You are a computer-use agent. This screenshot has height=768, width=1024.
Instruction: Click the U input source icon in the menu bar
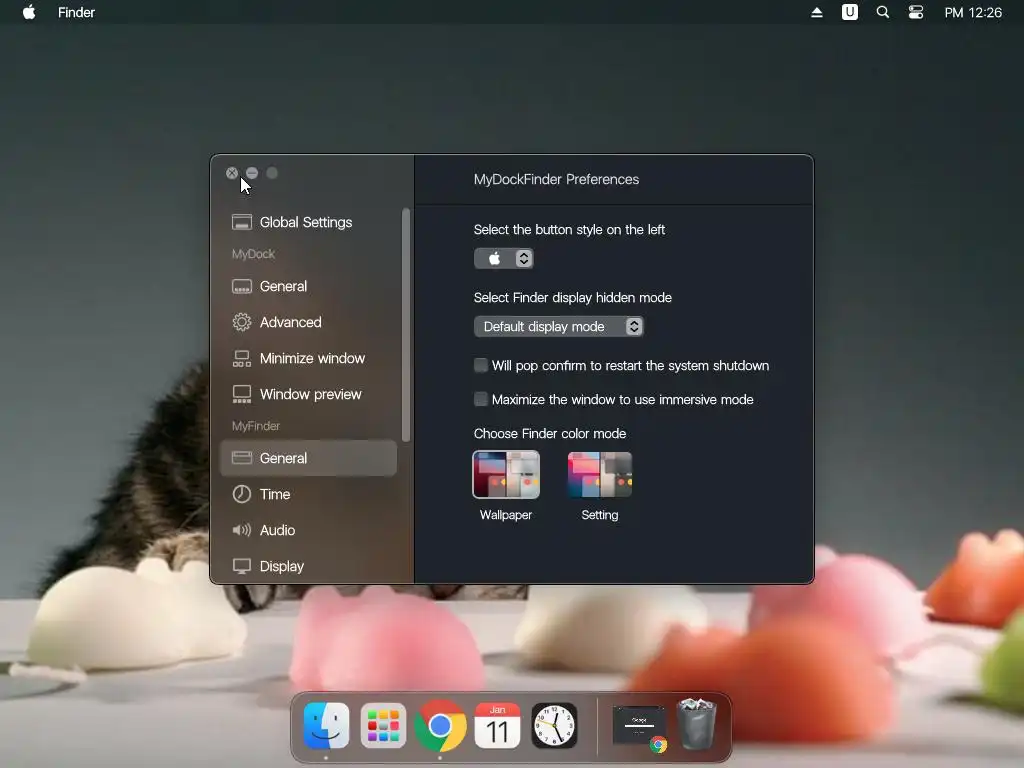tap(850, 12)
